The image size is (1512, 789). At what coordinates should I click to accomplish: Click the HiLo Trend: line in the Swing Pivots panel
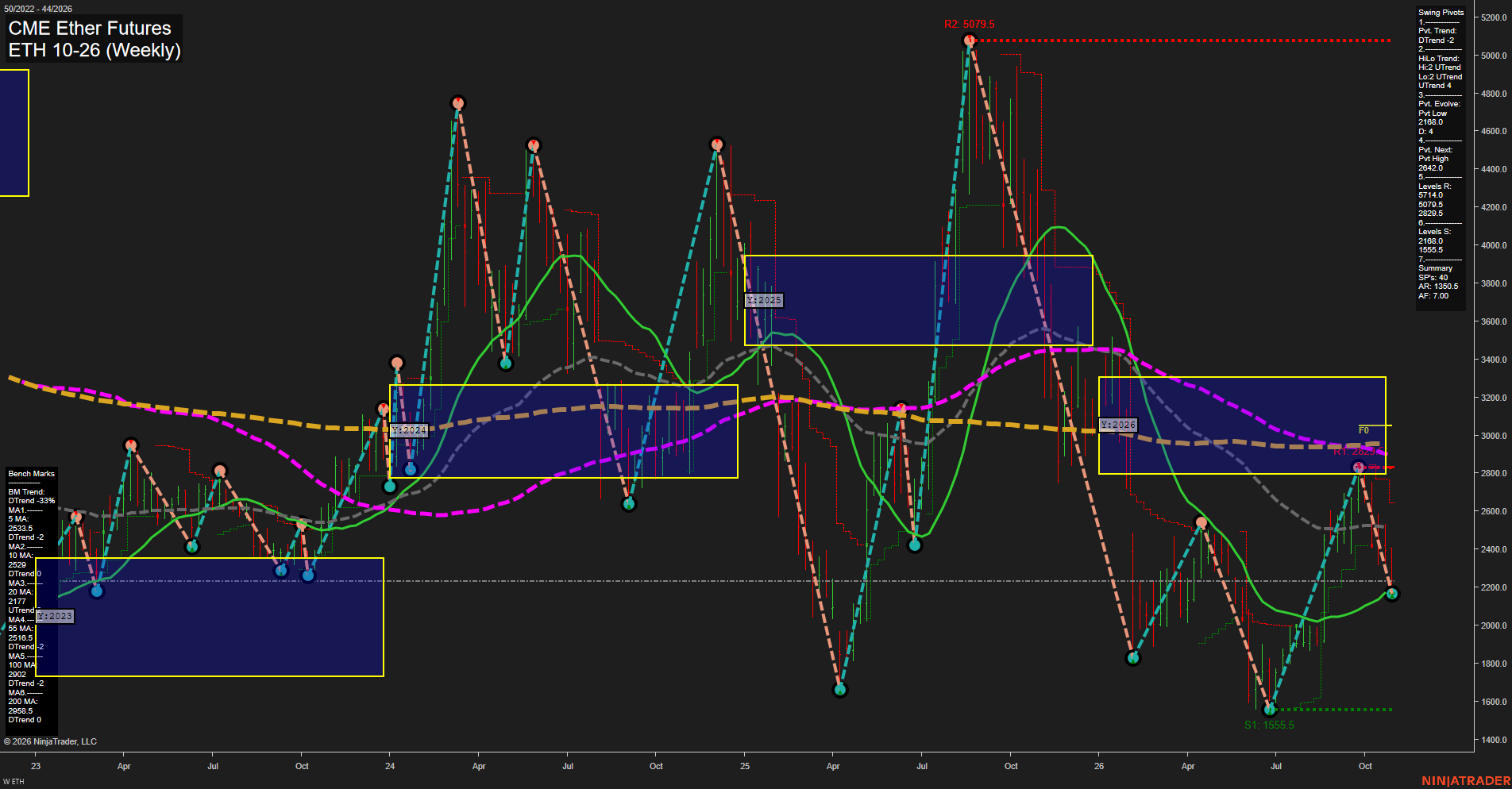click(x=1439, y=59)
